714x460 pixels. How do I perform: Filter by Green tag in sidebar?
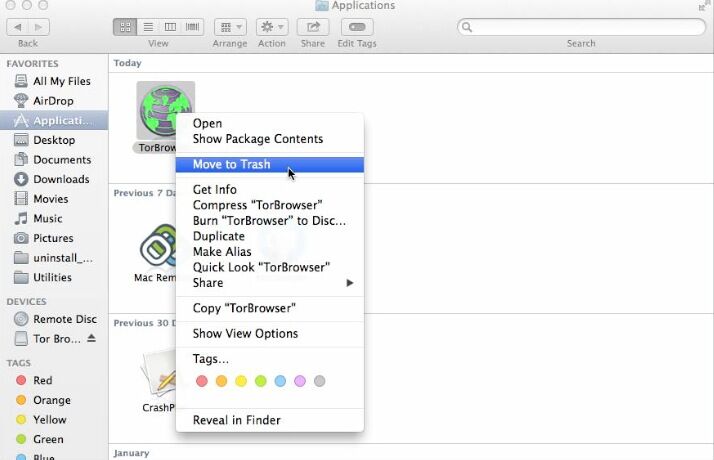(x=54, y=439)
